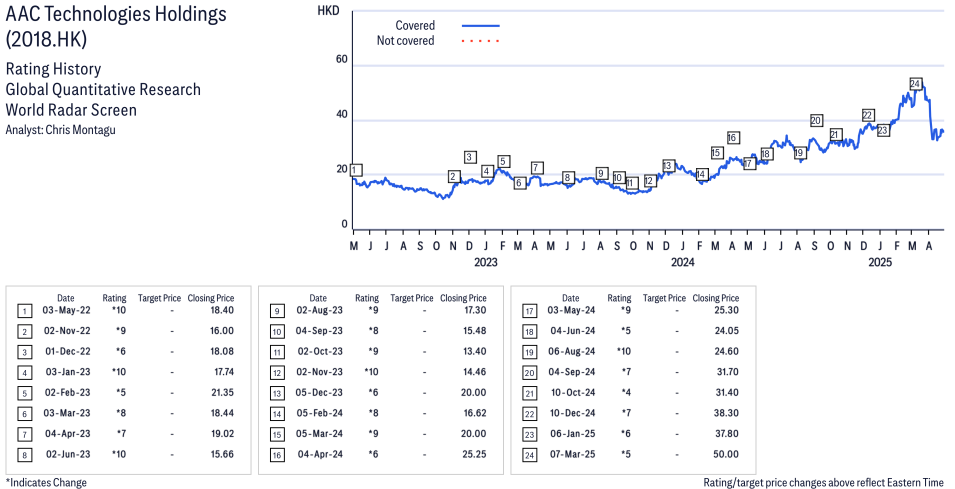
Task: Click the 2023 year label on axis
Action: 485,262
